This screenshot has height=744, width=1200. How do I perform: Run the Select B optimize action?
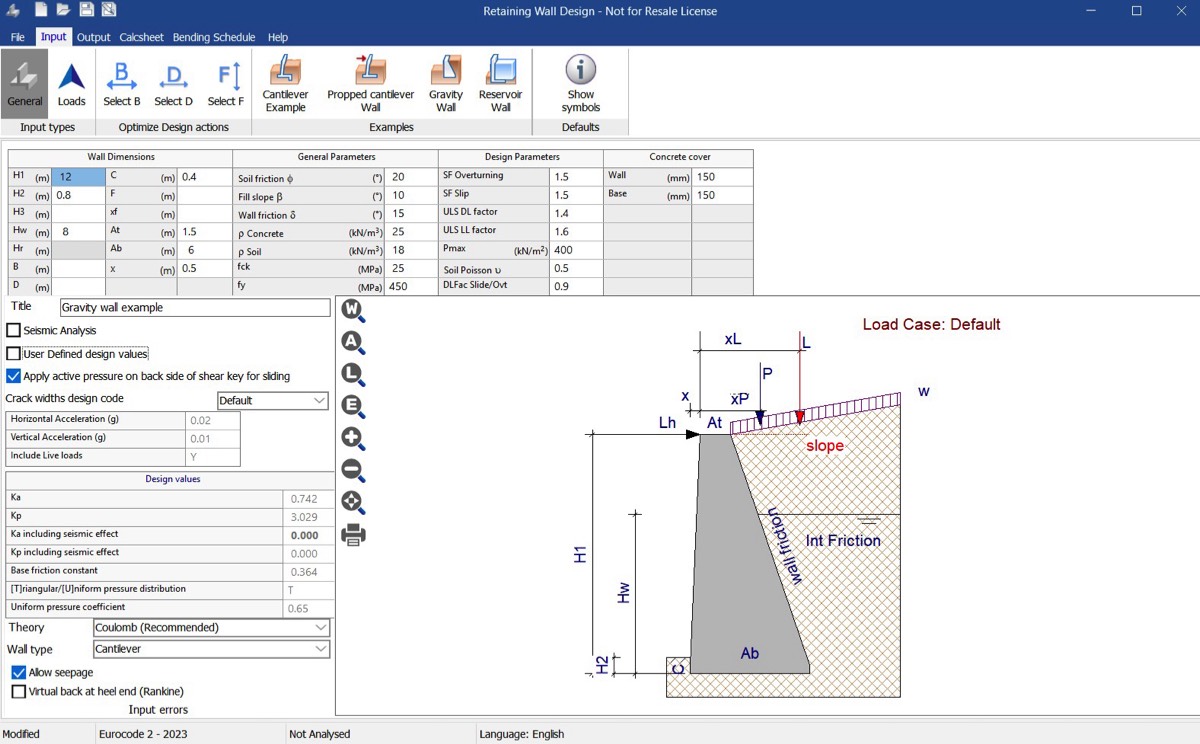[122, 84]
